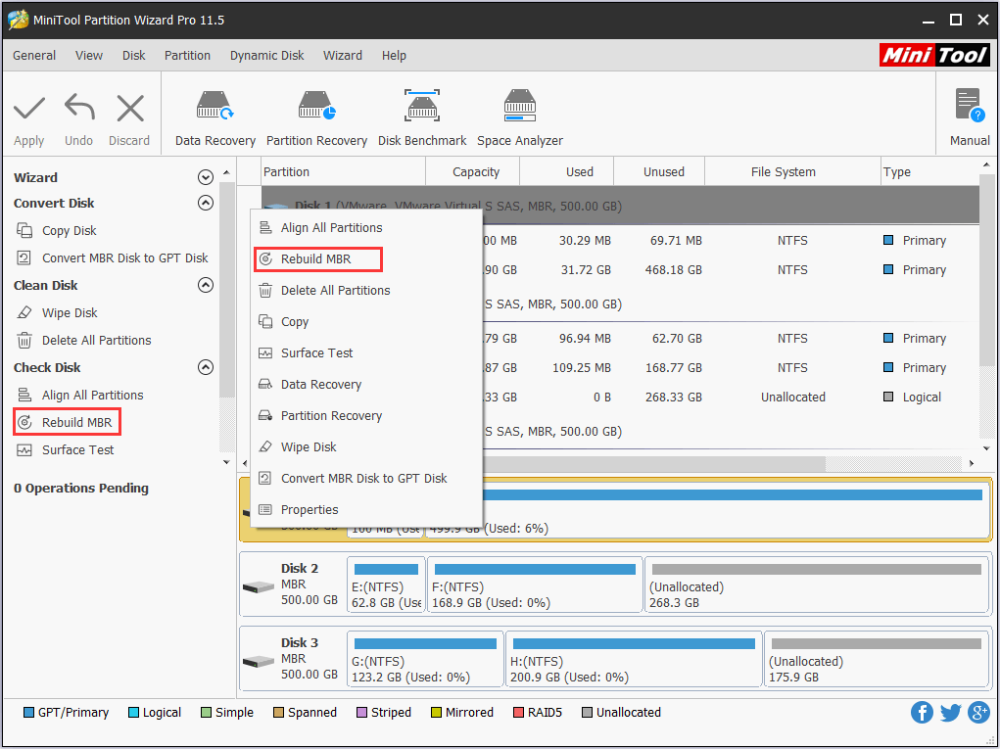
Task: Click partition list scroll down arrow
Action: (x=987, y=449)
